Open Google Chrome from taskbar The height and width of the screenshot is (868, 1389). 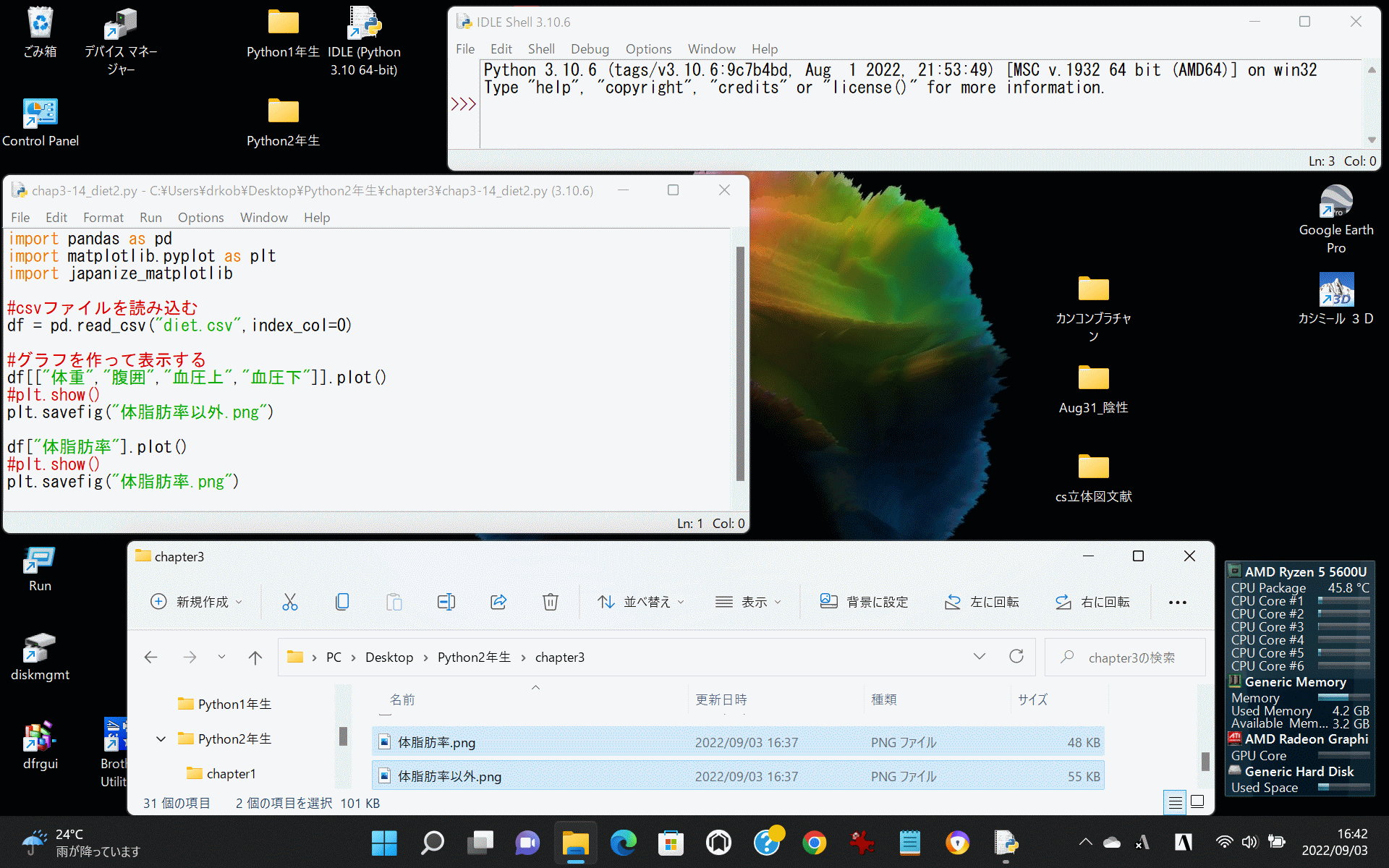pos(814,843)
